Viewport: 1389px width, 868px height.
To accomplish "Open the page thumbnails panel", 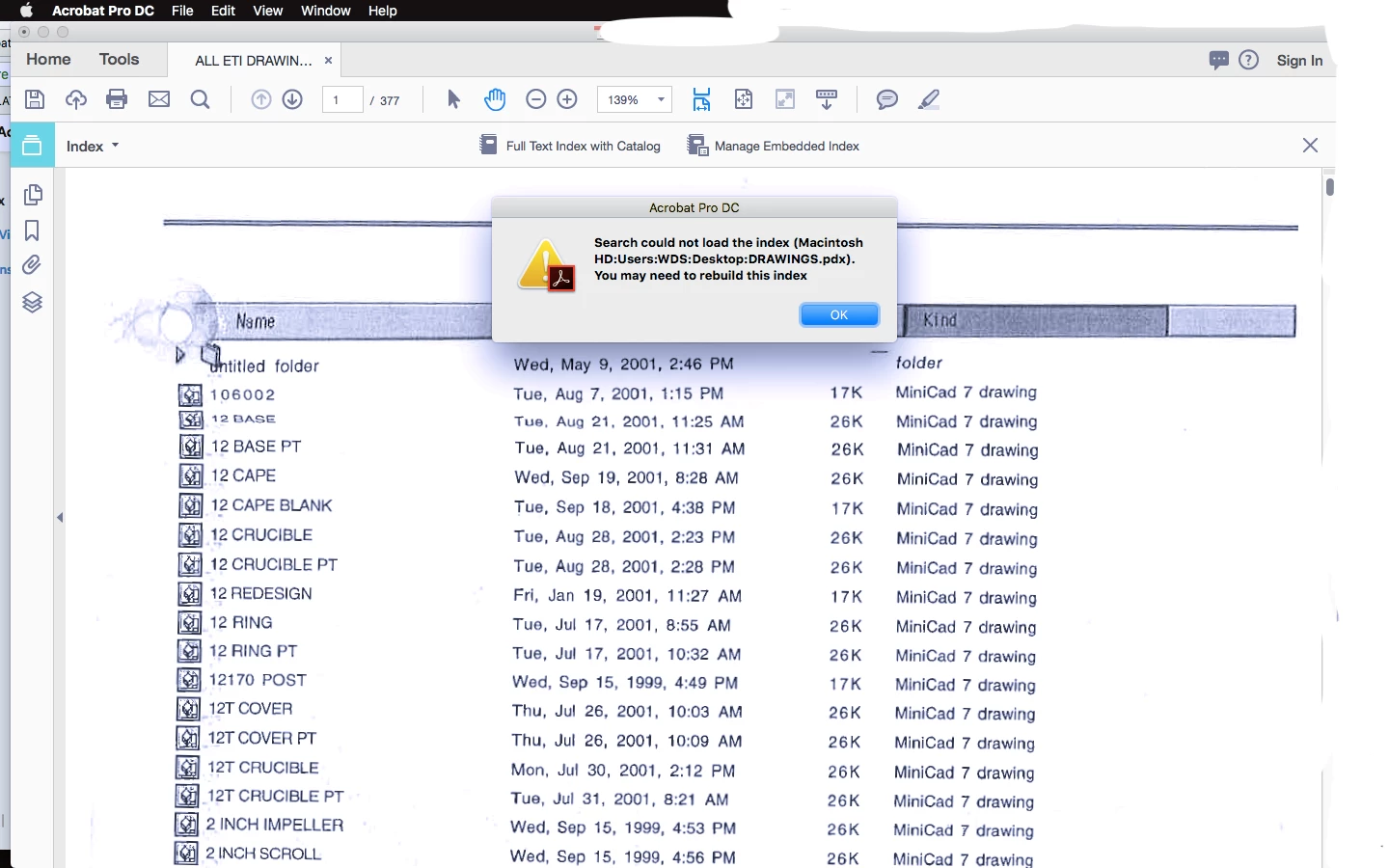I will 33,195.
